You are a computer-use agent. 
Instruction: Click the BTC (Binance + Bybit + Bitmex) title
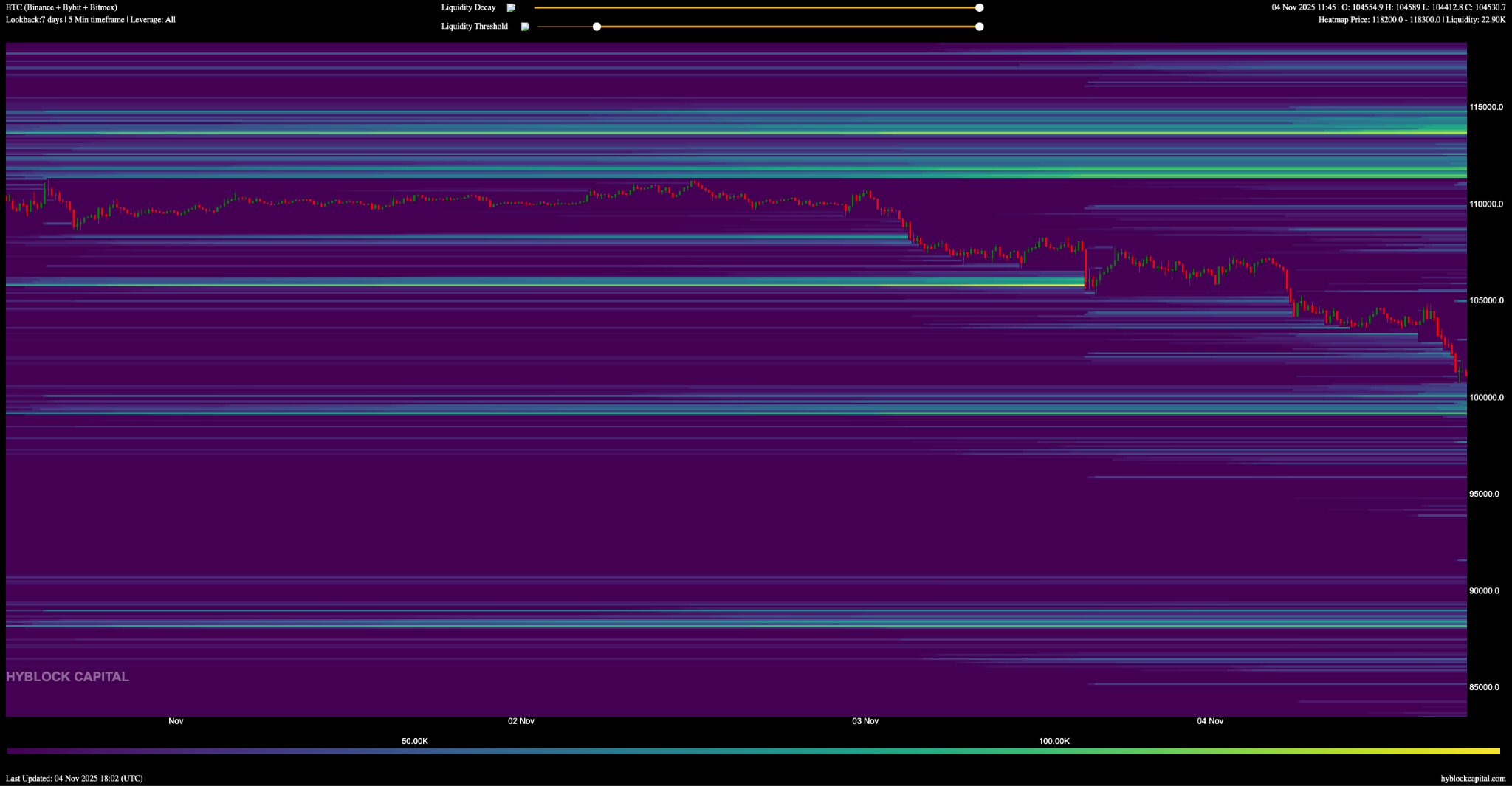click(x=61, y=7)
